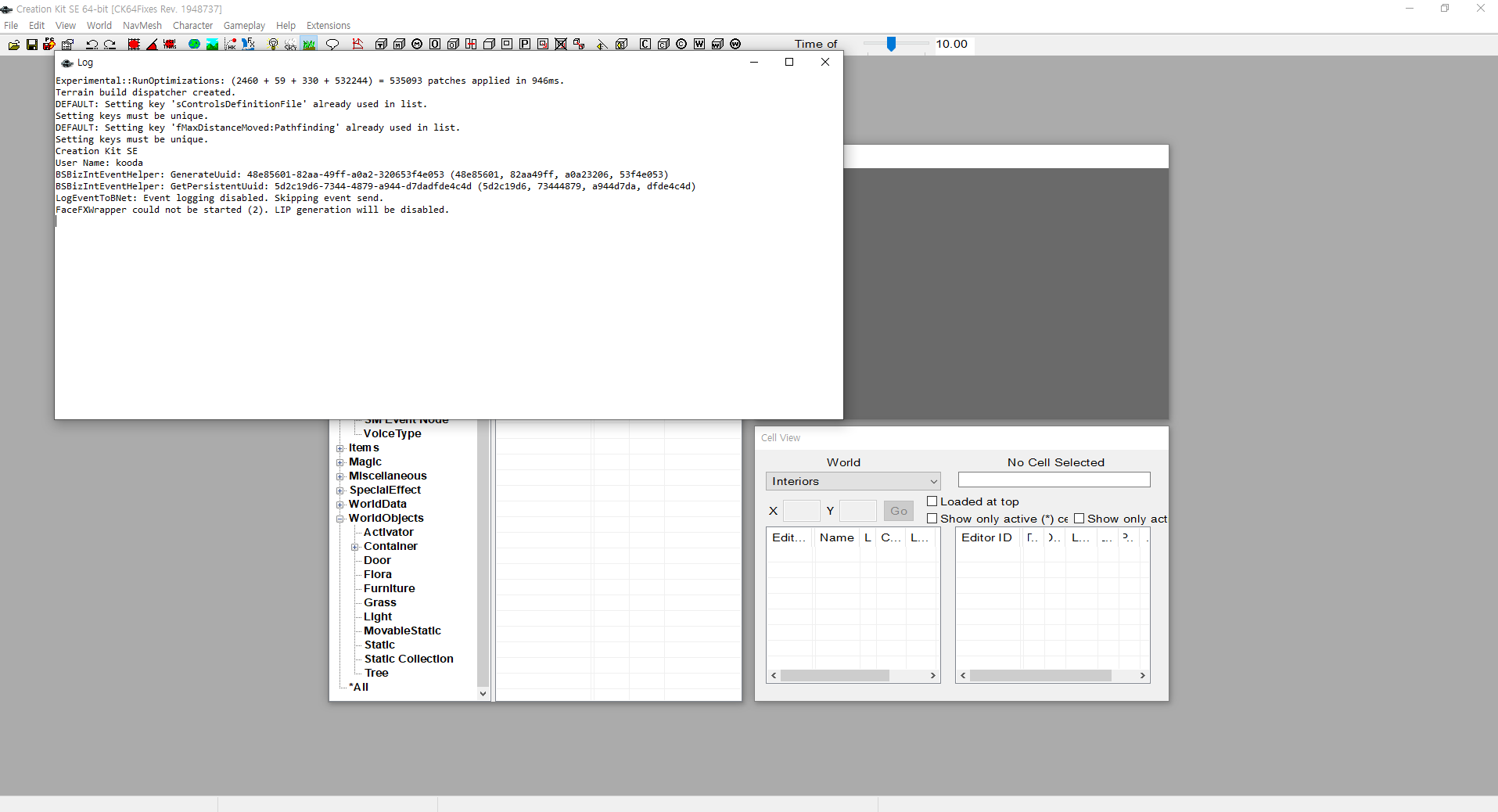Screen dimensions: 1498x812
Task: Open the Extensions menu
Action: click(329, 26)
